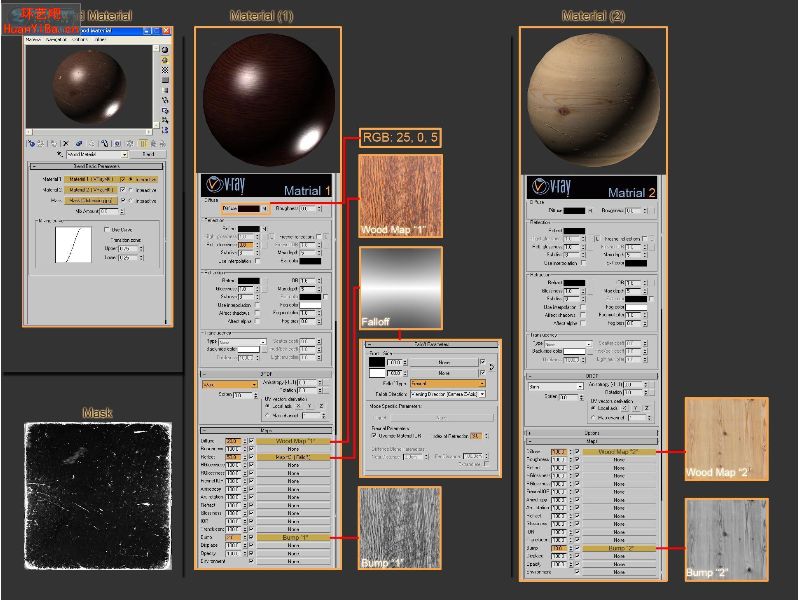Open the Navigation menu
Viewport: 800px width, 600px height.
[x=56, y=39]
